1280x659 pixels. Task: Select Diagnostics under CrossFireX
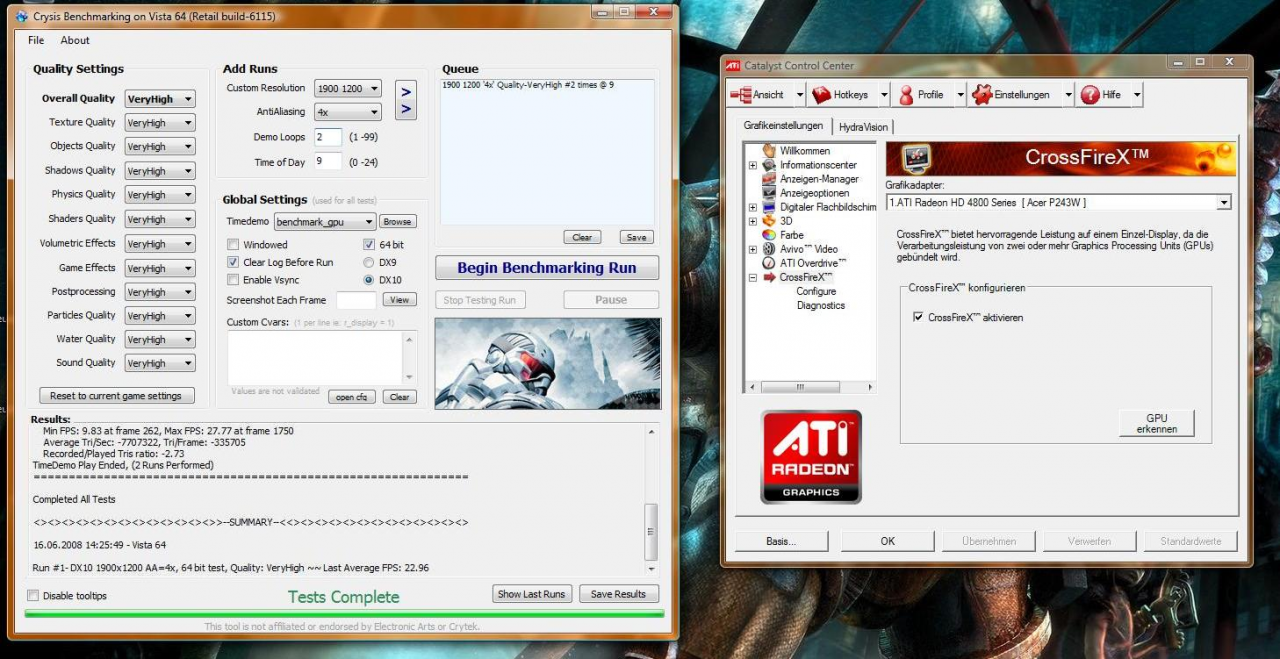click(821, 305)
